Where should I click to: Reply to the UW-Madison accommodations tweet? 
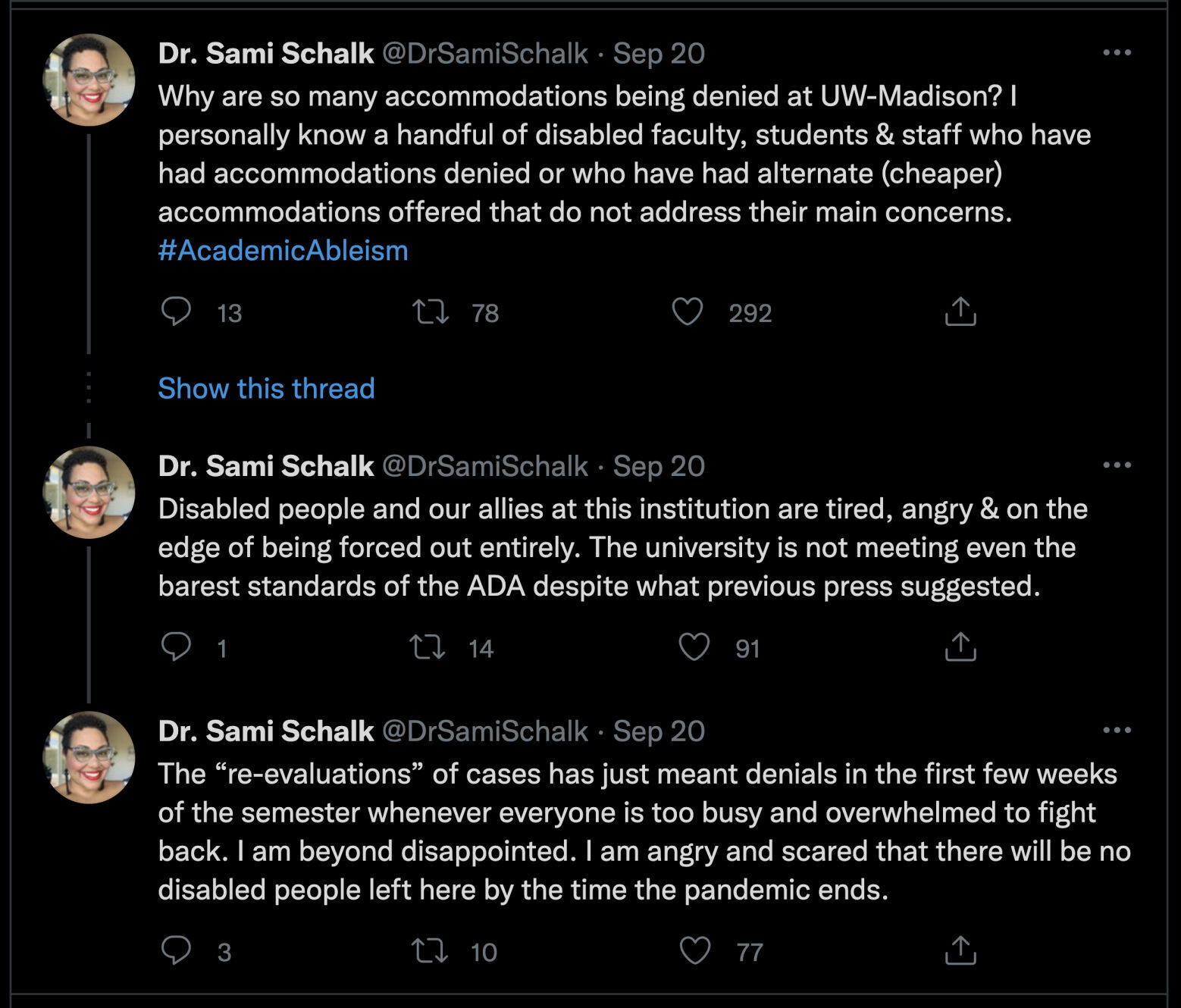point(177,312)
